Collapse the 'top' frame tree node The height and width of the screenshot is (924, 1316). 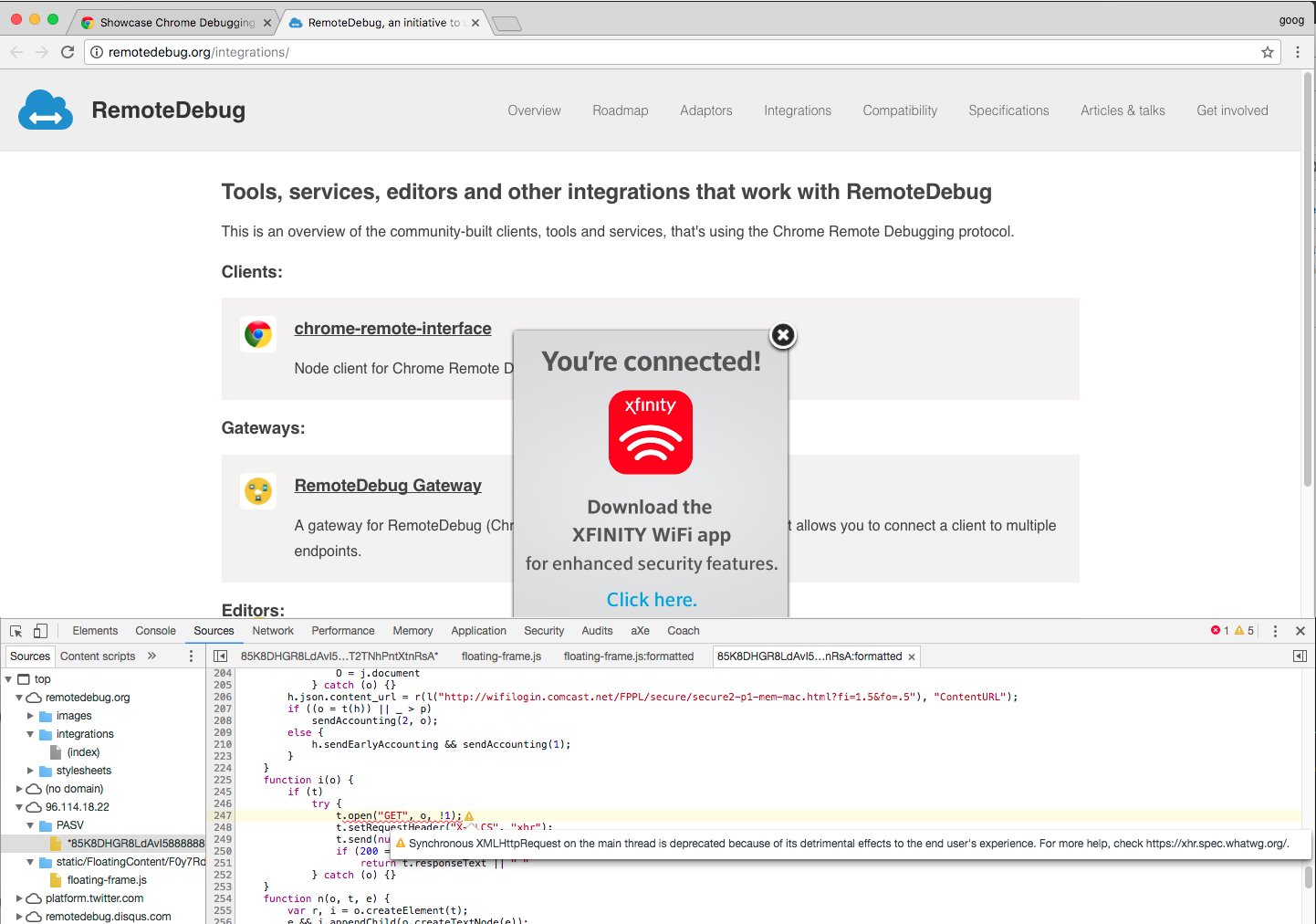8,679
